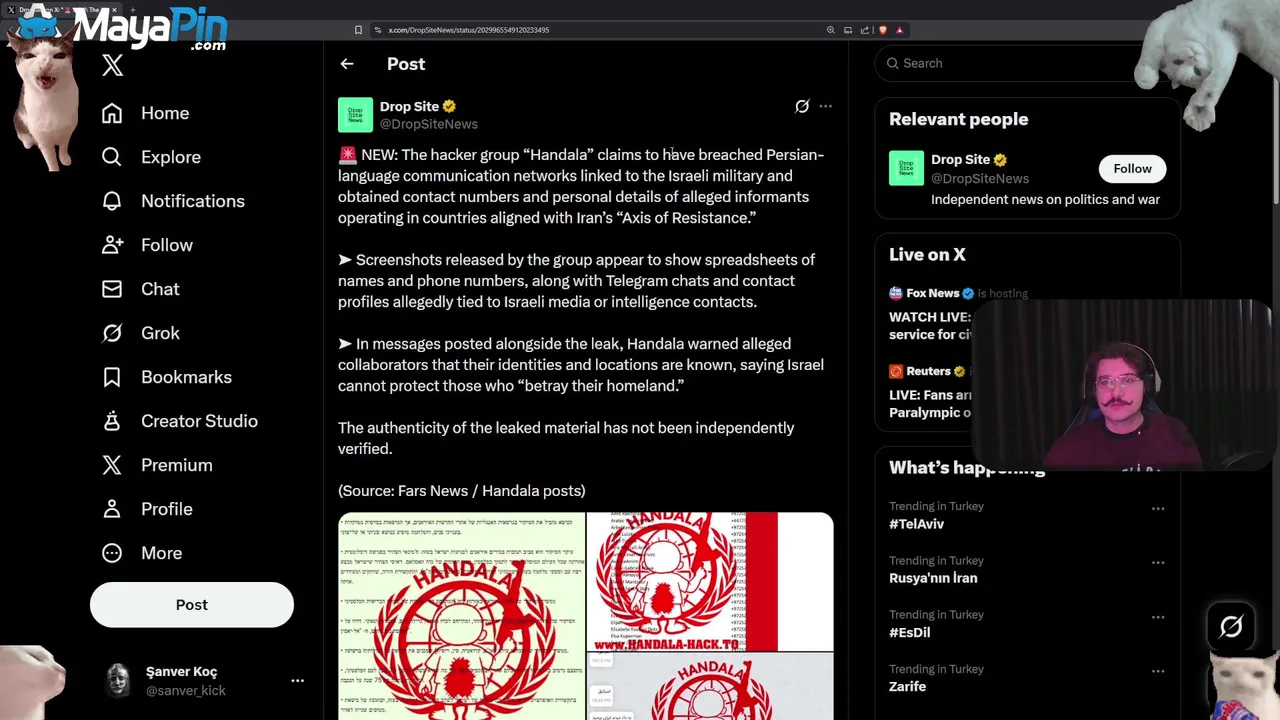Open Fox News live broadcast entry
The height and width of the screenshot is (720, 1280).
(930, 313)
